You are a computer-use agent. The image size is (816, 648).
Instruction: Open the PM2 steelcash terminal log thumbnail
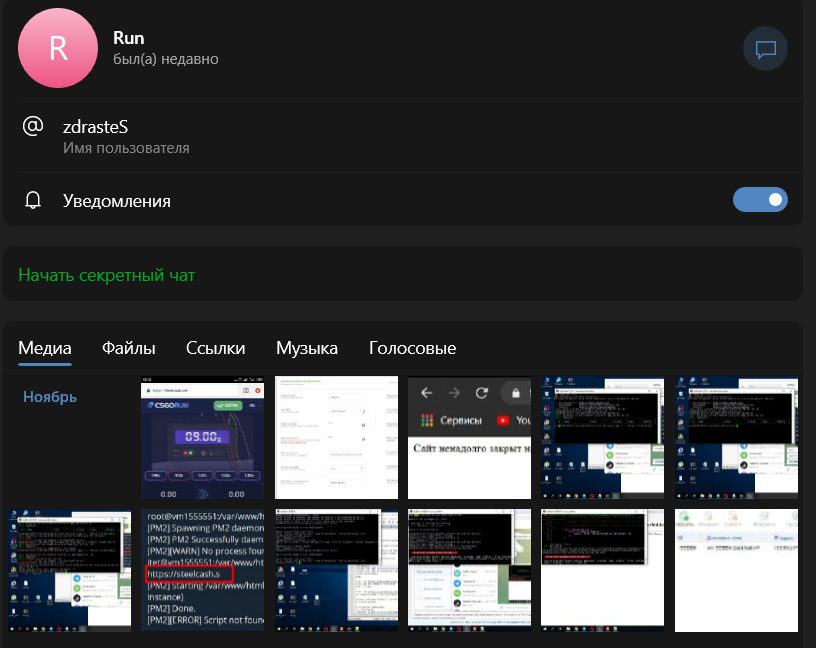202,570
